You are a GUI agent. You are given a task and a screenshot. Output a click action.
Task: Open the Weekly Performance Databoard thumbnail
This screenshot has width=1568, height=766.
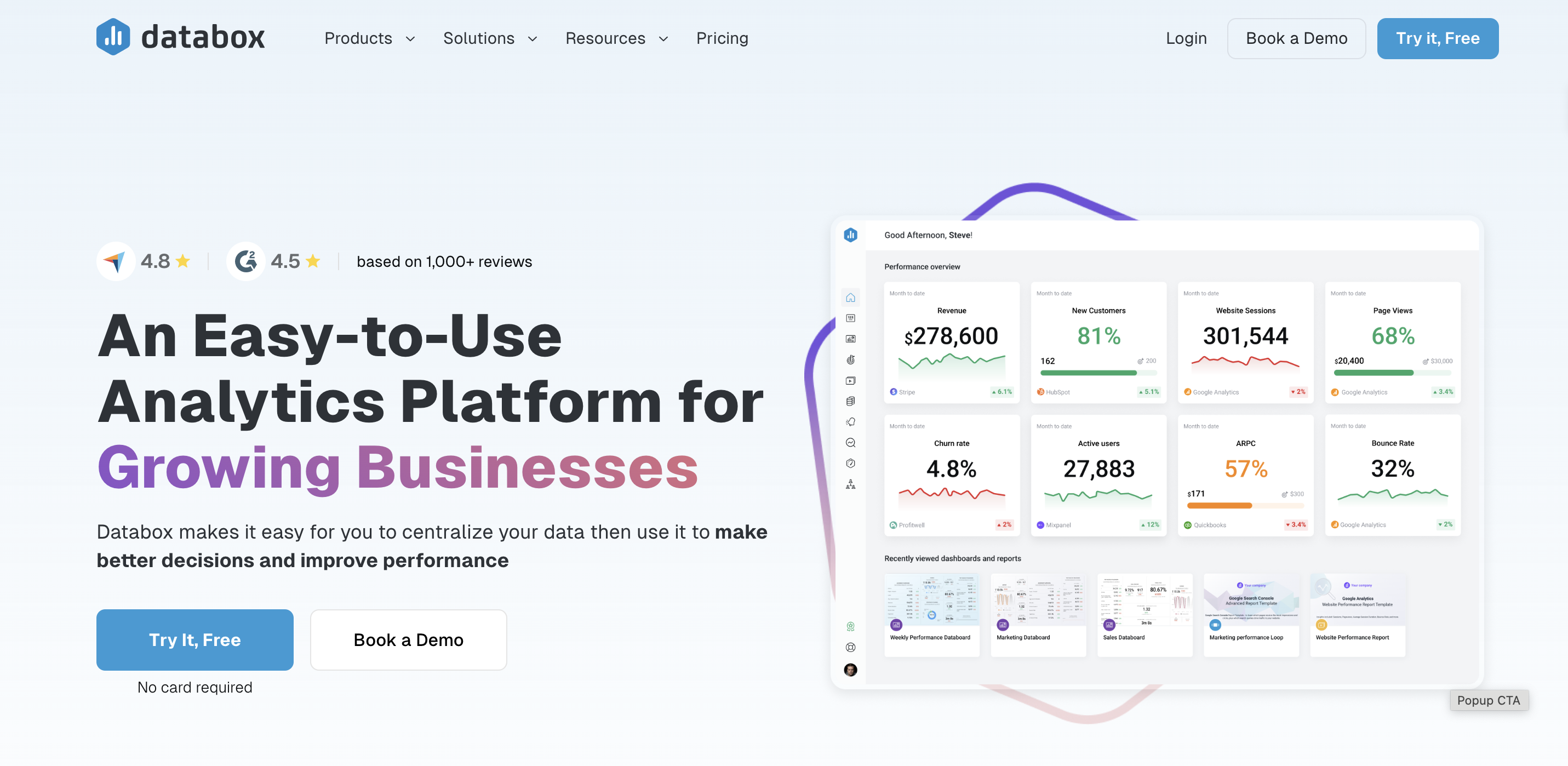coord(931,614)
